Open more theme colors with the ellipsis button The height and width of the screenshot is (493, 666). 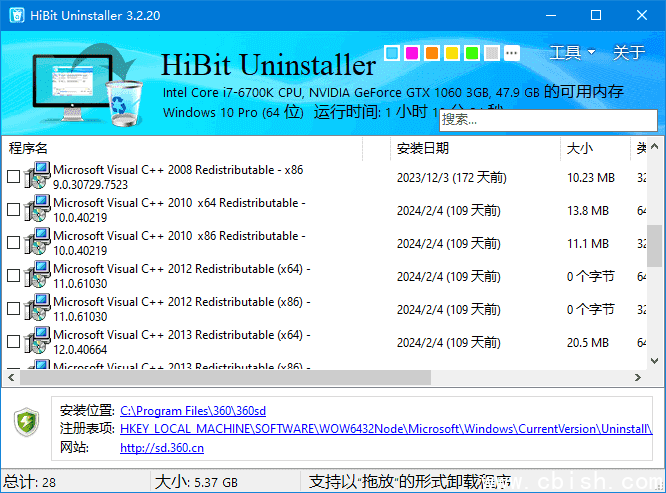512,53
